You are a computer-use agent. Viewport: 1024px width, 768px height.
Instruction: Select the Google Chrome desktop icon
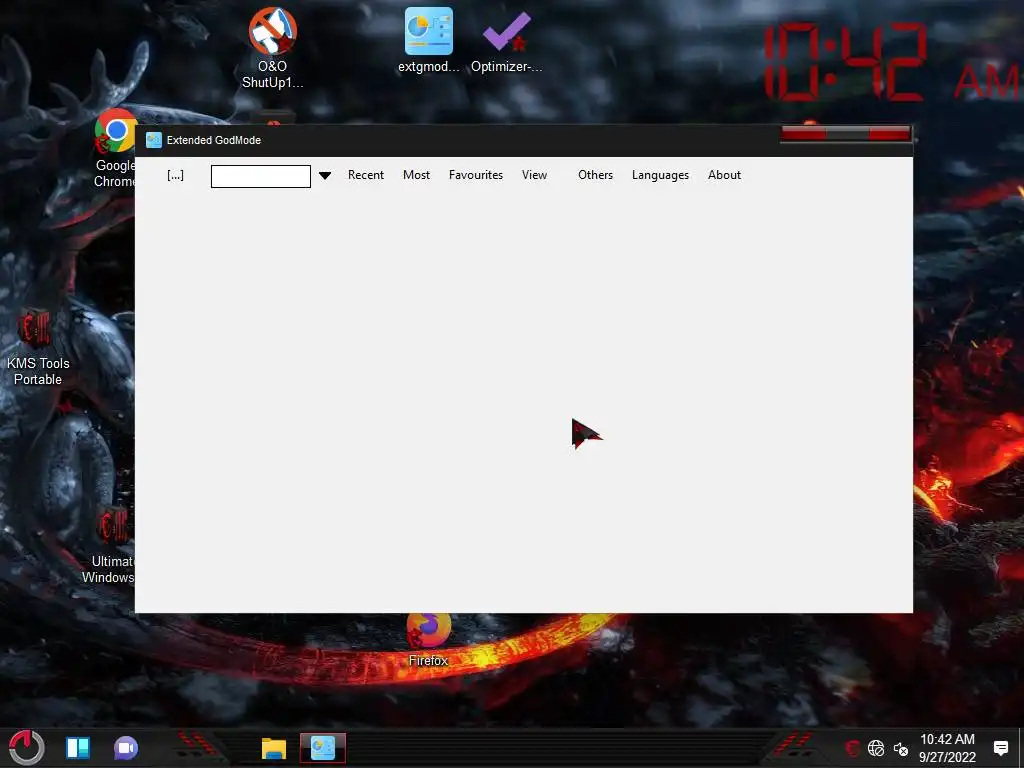click(115, 149)
